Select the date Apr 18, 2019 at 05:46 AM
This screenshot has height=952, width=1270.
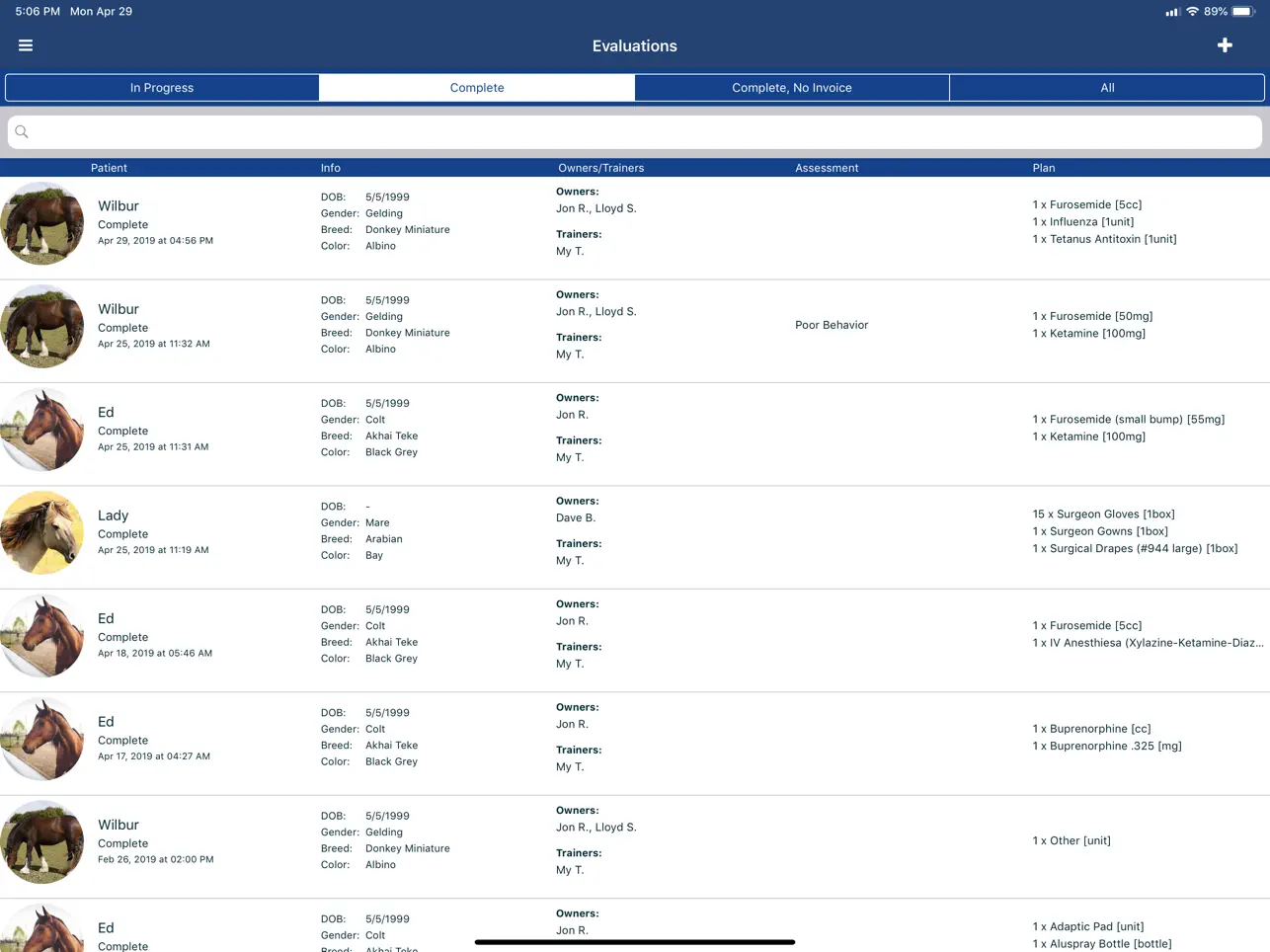click(x=155, y=653)
